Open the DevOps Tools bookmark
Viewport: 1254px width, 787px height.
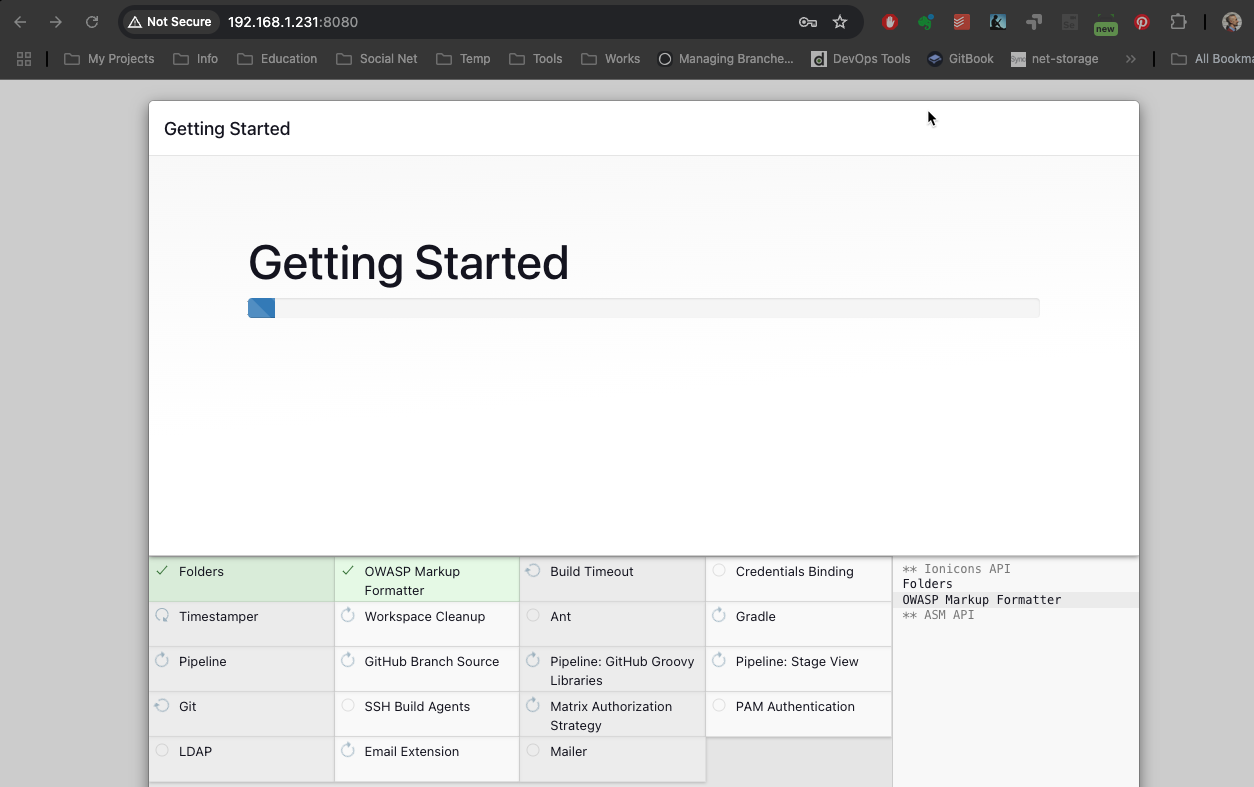tap(860, 59)
